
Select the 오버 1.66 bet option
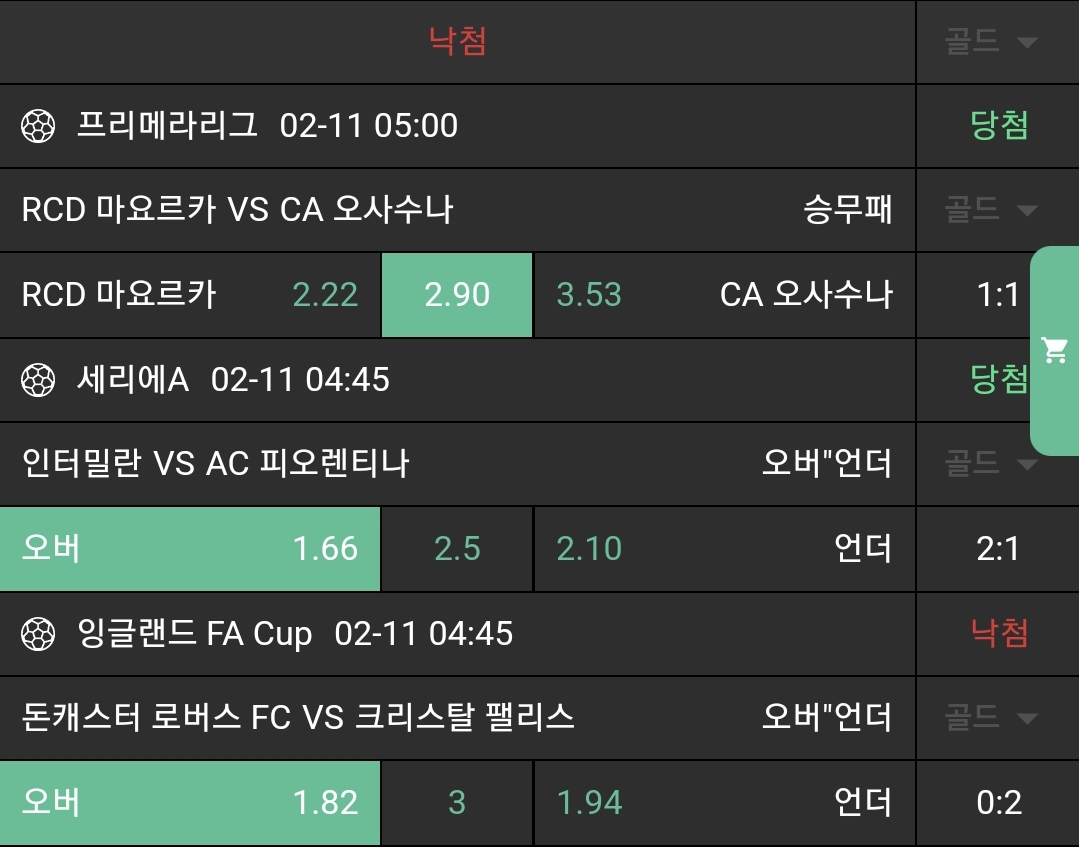pos(190,548)
